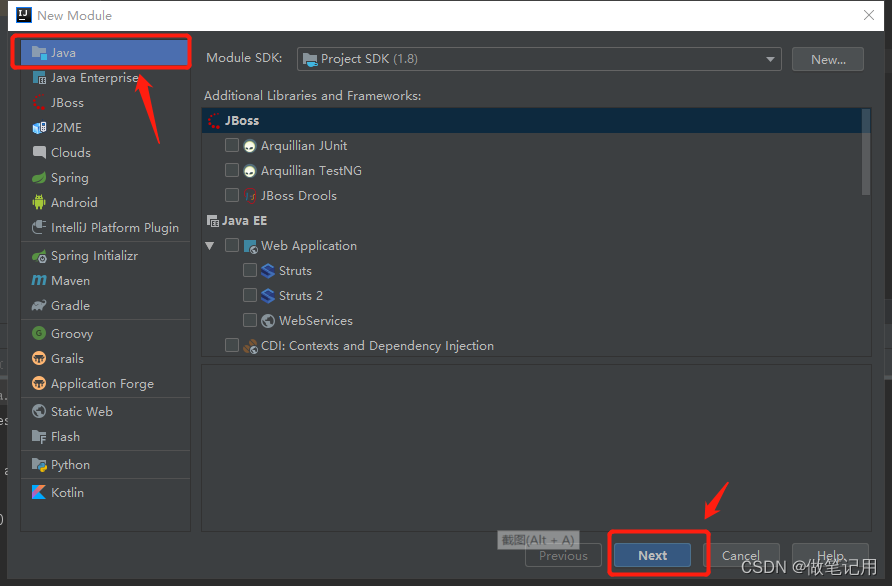The width and height of the screenshot is (892, 586).
Task: Enable the Arquillian JUnit checkbox
Action: click(x=232, y=145)
